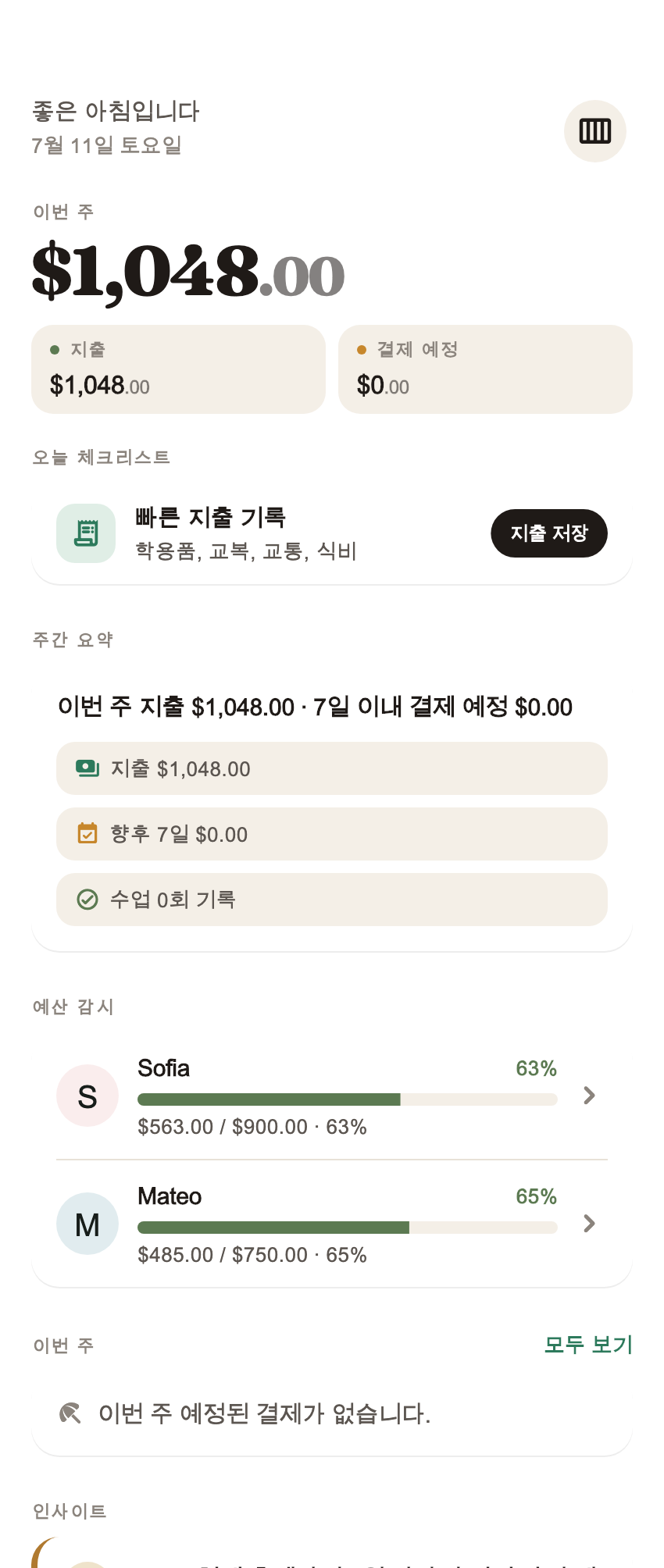Click the 빠른 지출 기록 card title
Image resolution: width=664 pixels, height=1568 pixels.
pos(211,517)
